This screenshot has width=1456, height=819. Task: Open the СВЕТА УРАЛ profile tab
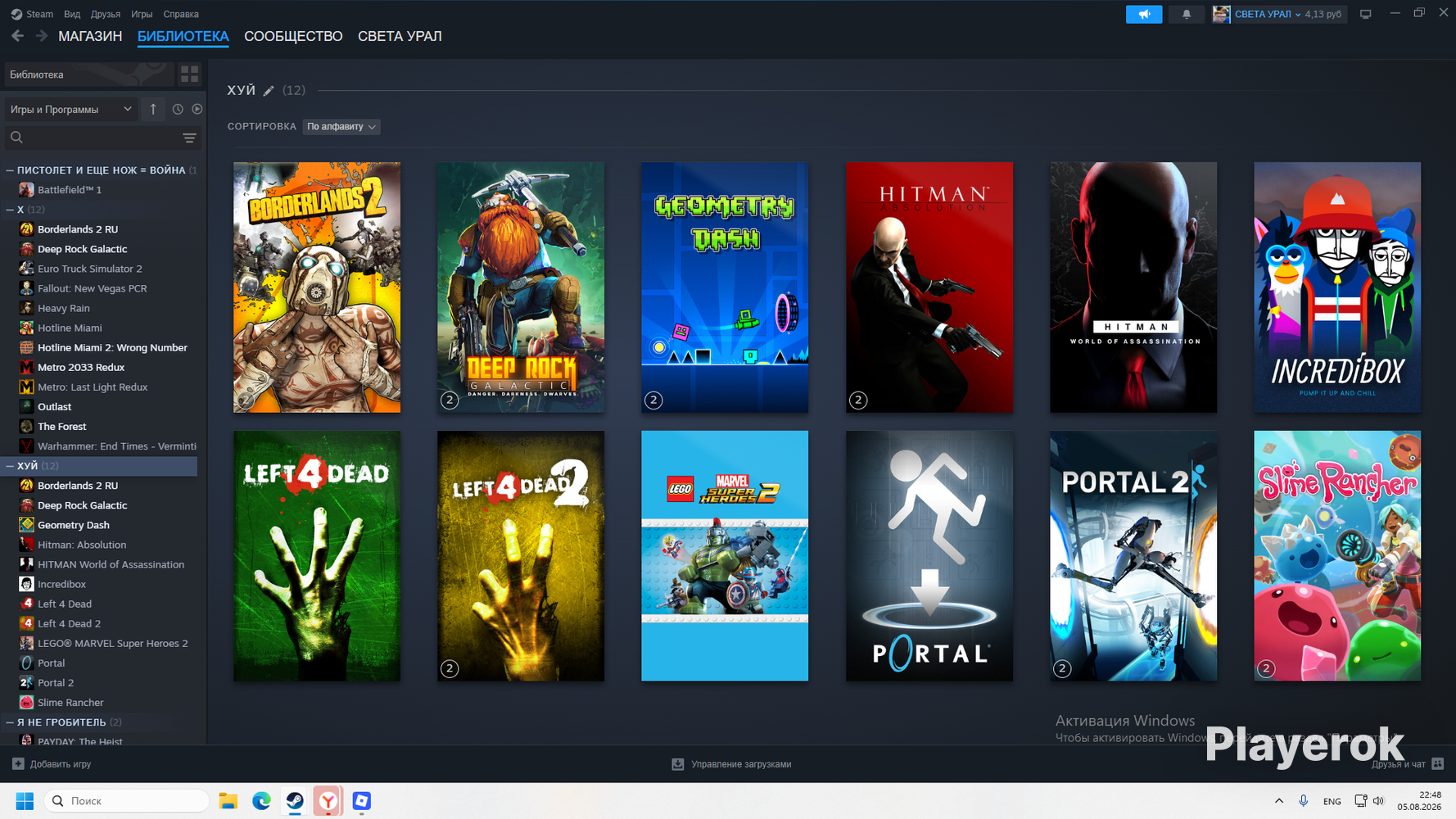coord(400,36)
